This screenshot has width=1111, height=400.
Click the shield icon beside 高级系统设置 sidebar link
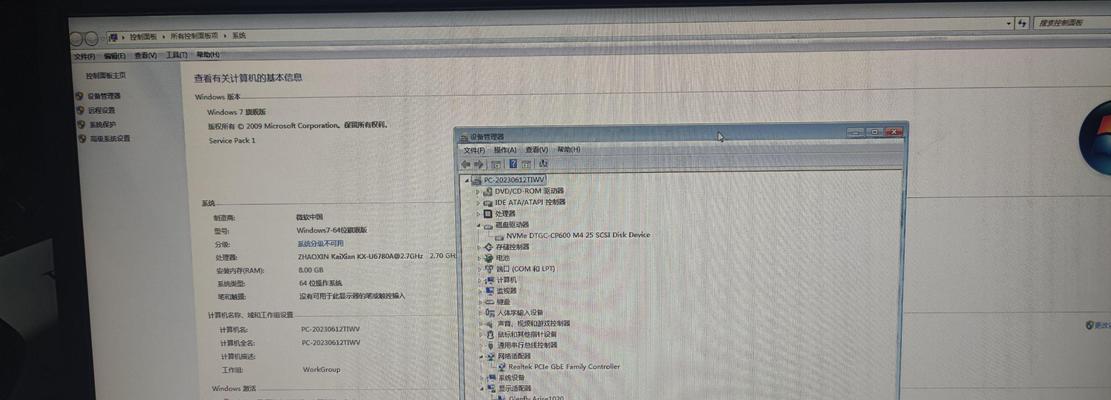[x=84, y=139]
